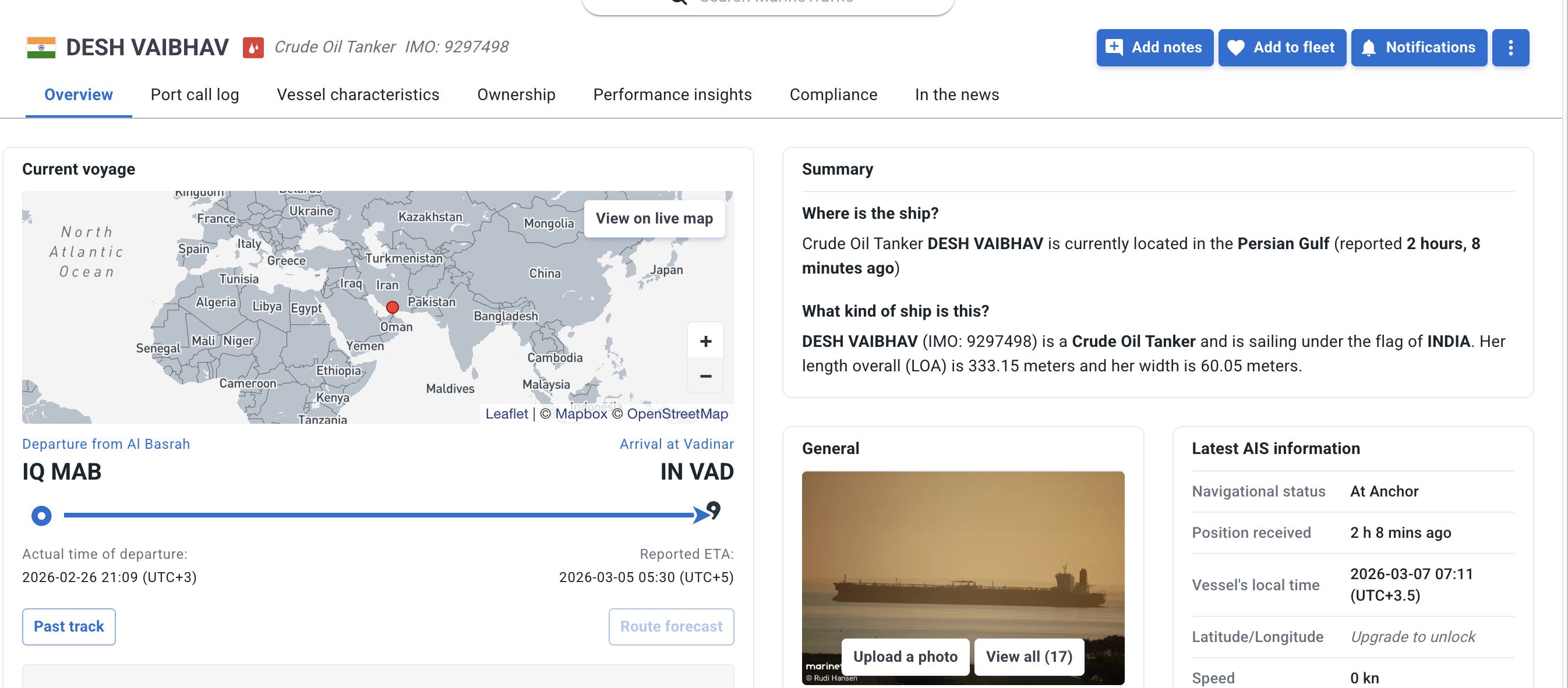Click the India flag icon
1568x688 pixels.
tap(41, 48)
